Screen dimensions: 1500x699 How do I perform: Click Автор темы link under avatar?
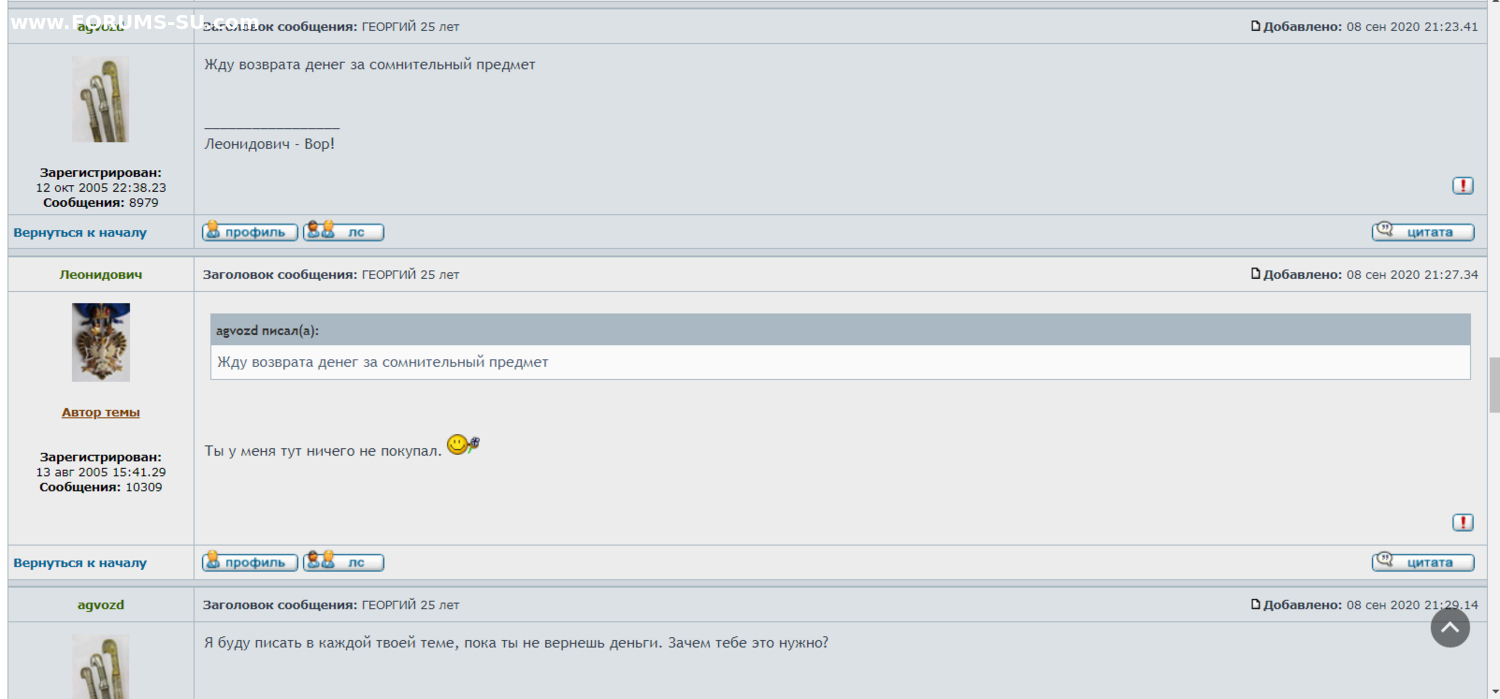(x=101, y=412)
